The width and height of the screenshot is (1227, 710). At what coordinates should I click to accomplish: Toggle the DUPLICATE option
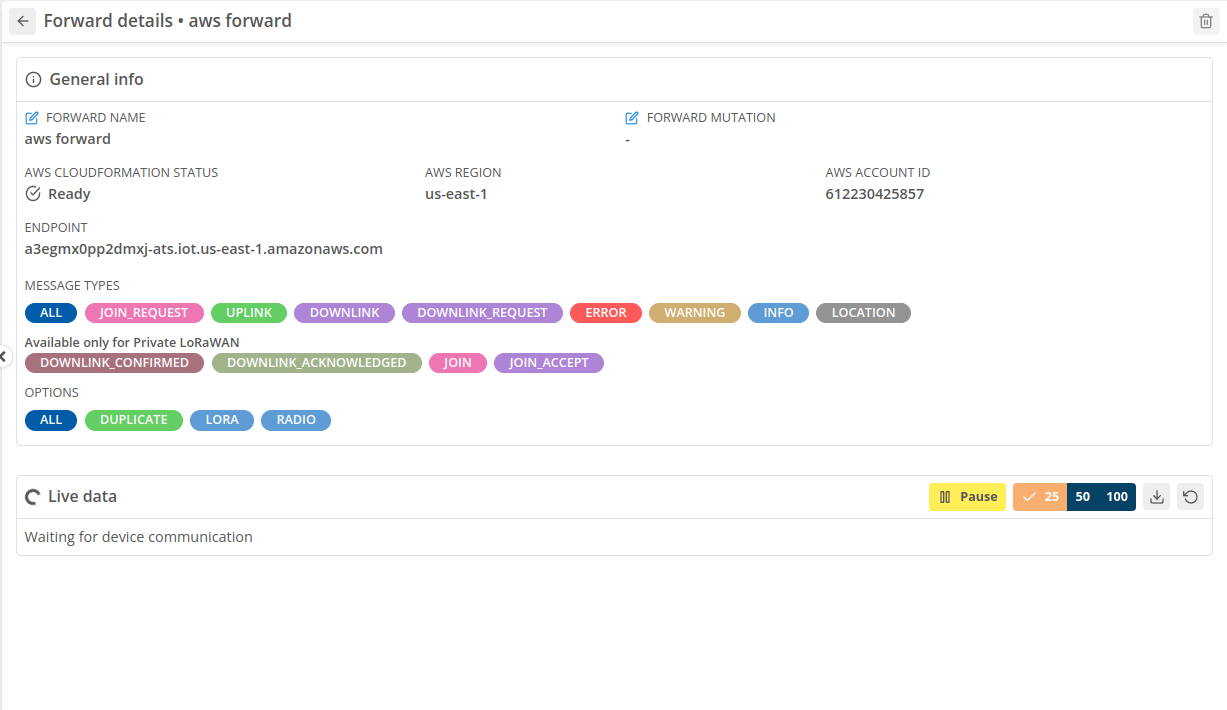point(134,420)
